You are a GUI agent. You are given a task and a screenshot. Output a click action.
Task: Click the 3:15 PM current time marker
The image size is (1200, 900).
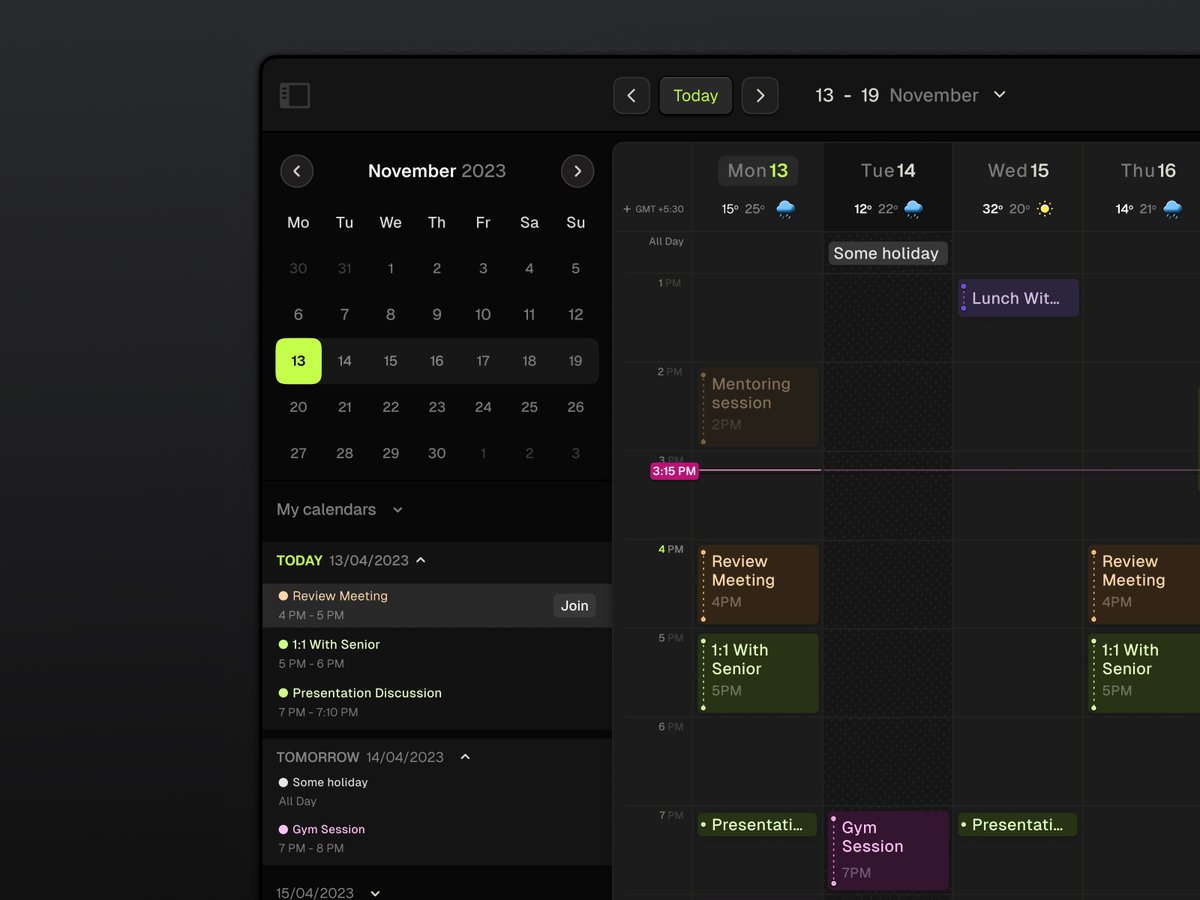click(x=674, y=471)
